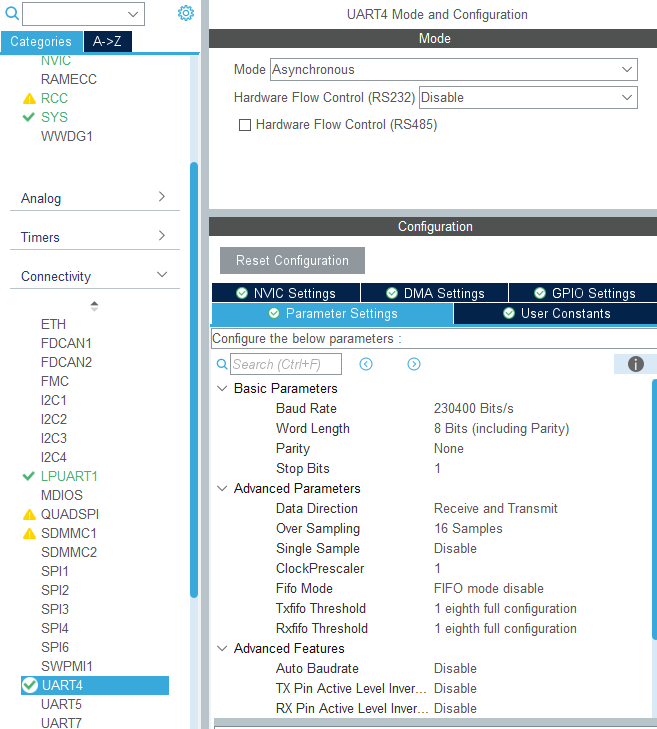Screen dimensions: 657x729
Task: Select SYS in the peripheral list
Action: (54, 117)
